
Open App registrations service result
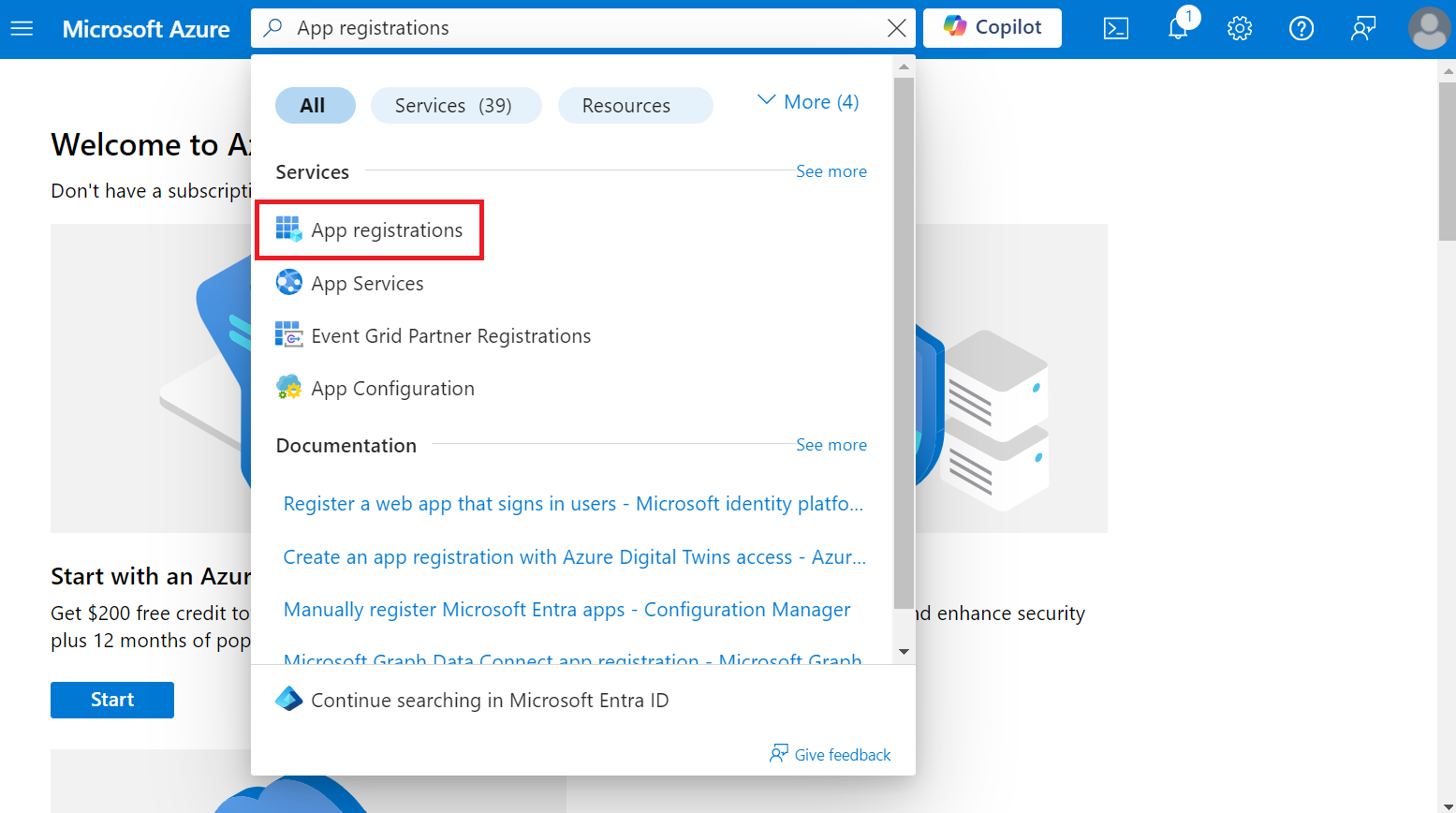click(386, 230)
